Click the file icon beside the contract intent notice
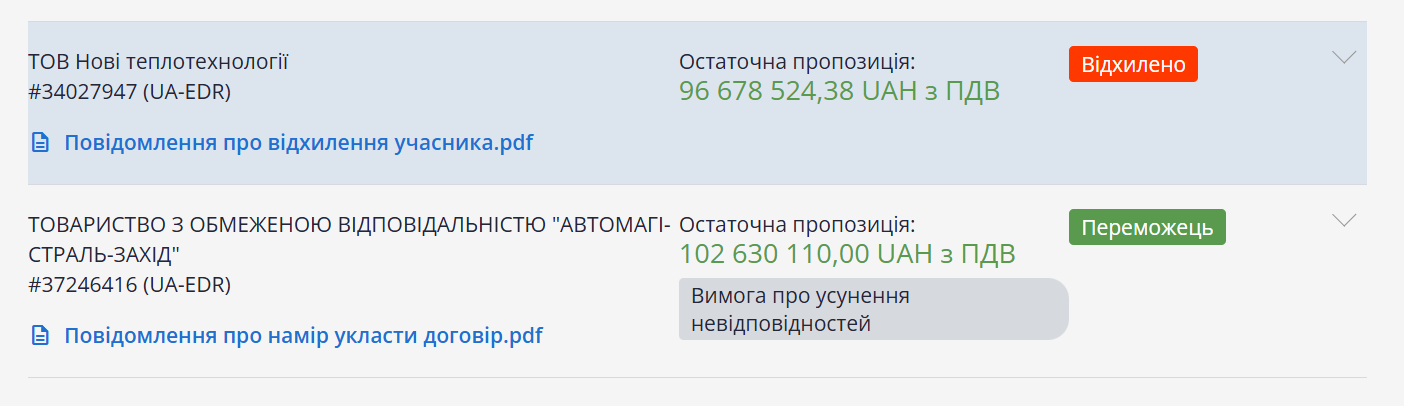This screenshot has width=1404, height=406. pos(40,335)
